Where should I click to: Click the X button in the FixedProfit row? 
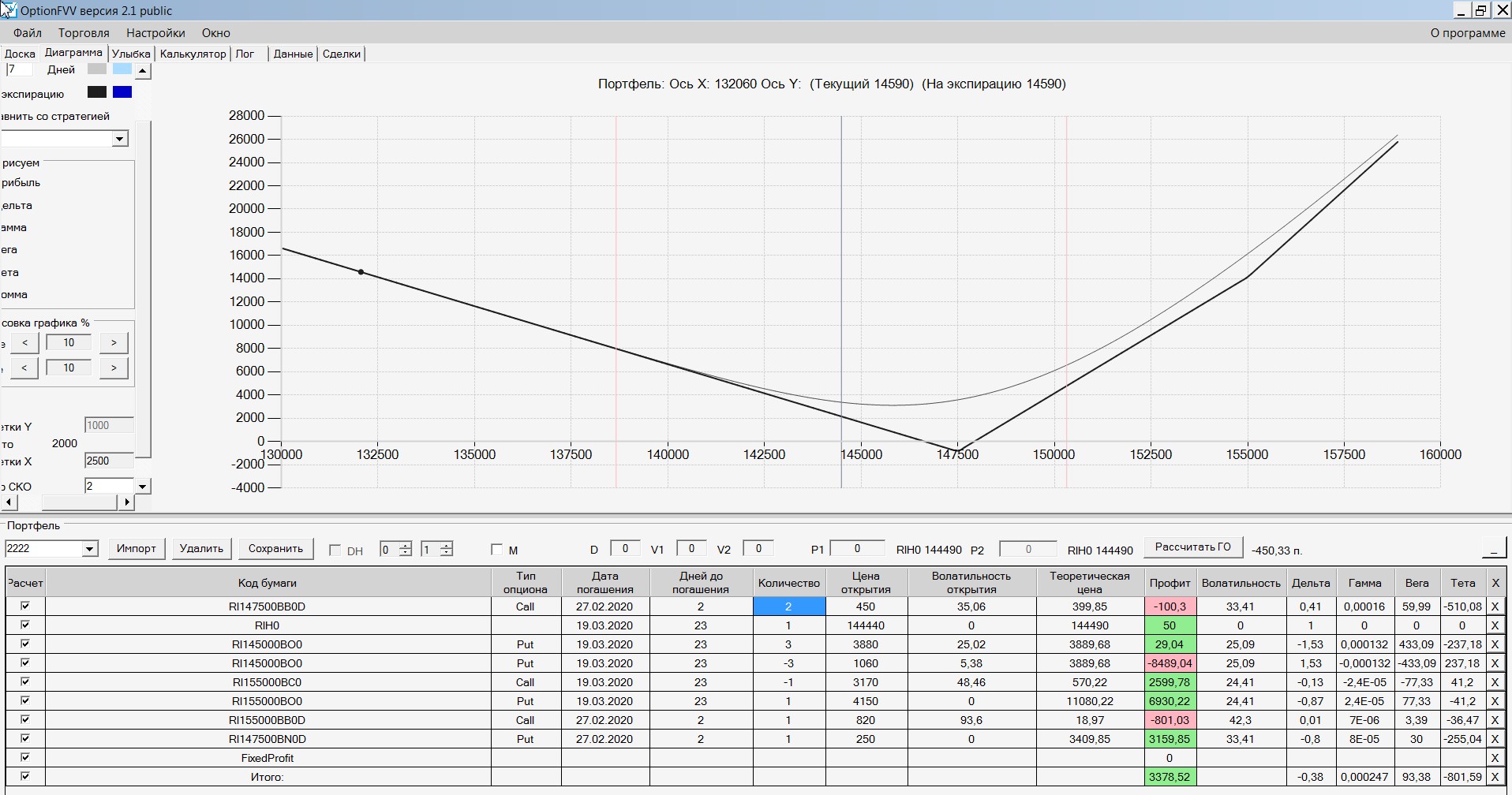(1495, 758)
